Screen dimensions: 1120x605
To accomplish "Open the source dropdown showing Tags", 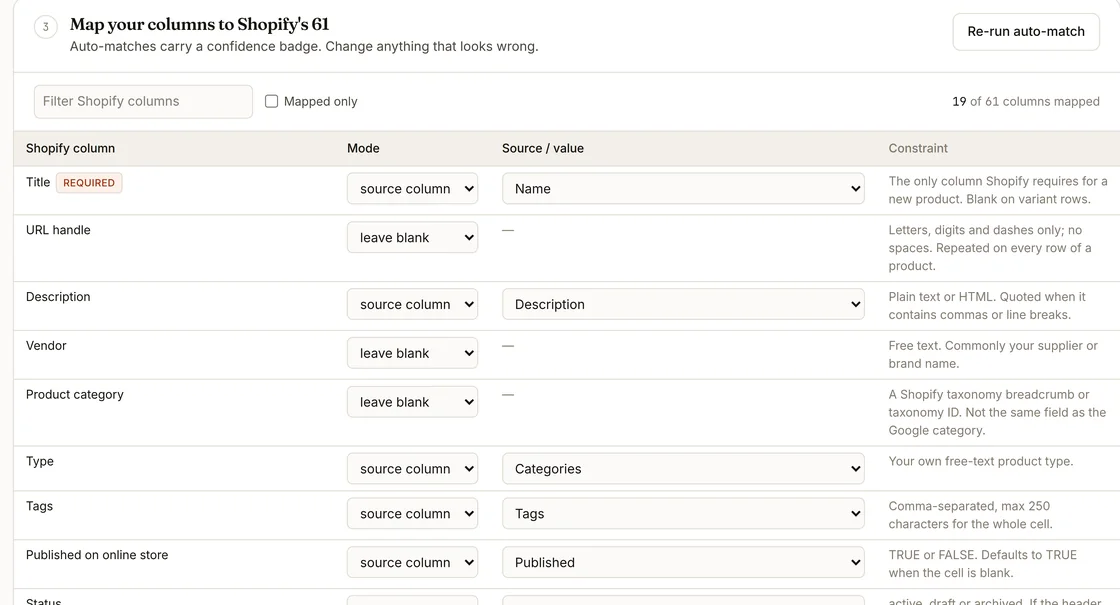I will point(683,514).
